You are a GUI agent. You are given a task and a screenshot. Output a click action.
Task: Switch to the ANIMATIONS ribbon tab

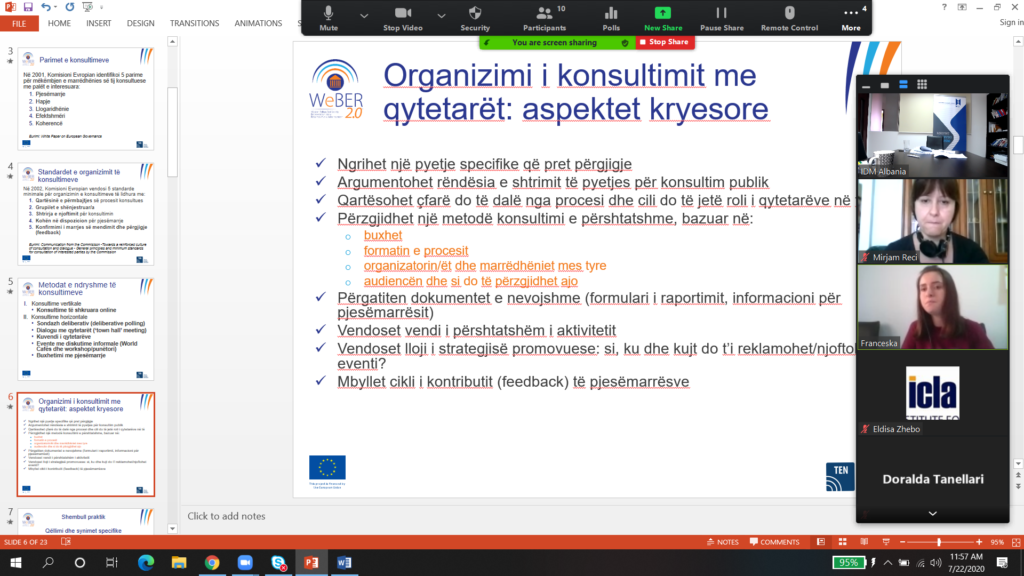coord(258,24)
